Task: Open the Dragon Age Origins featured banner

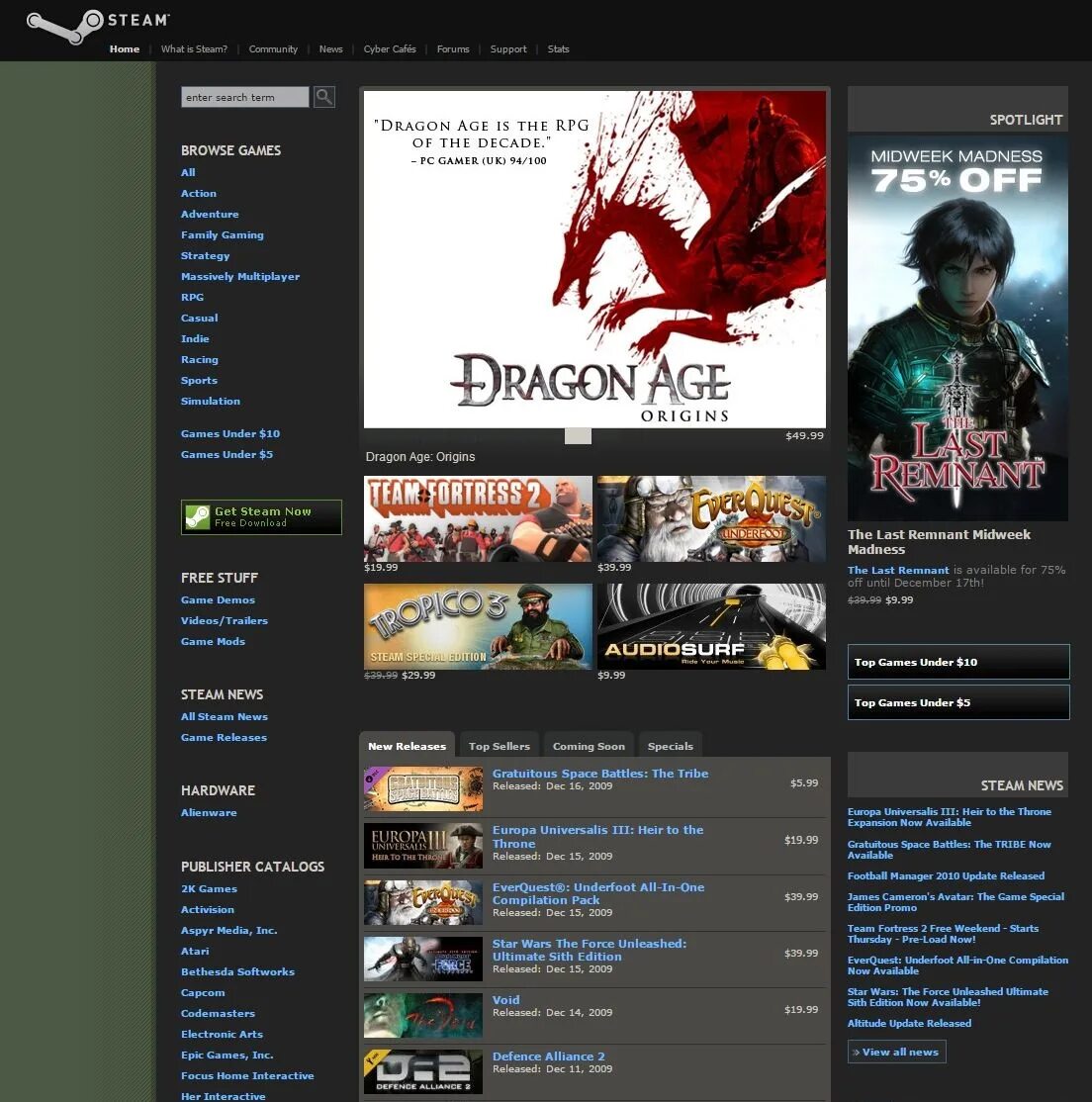Action: pyautogui.click(x=594, y=259)
